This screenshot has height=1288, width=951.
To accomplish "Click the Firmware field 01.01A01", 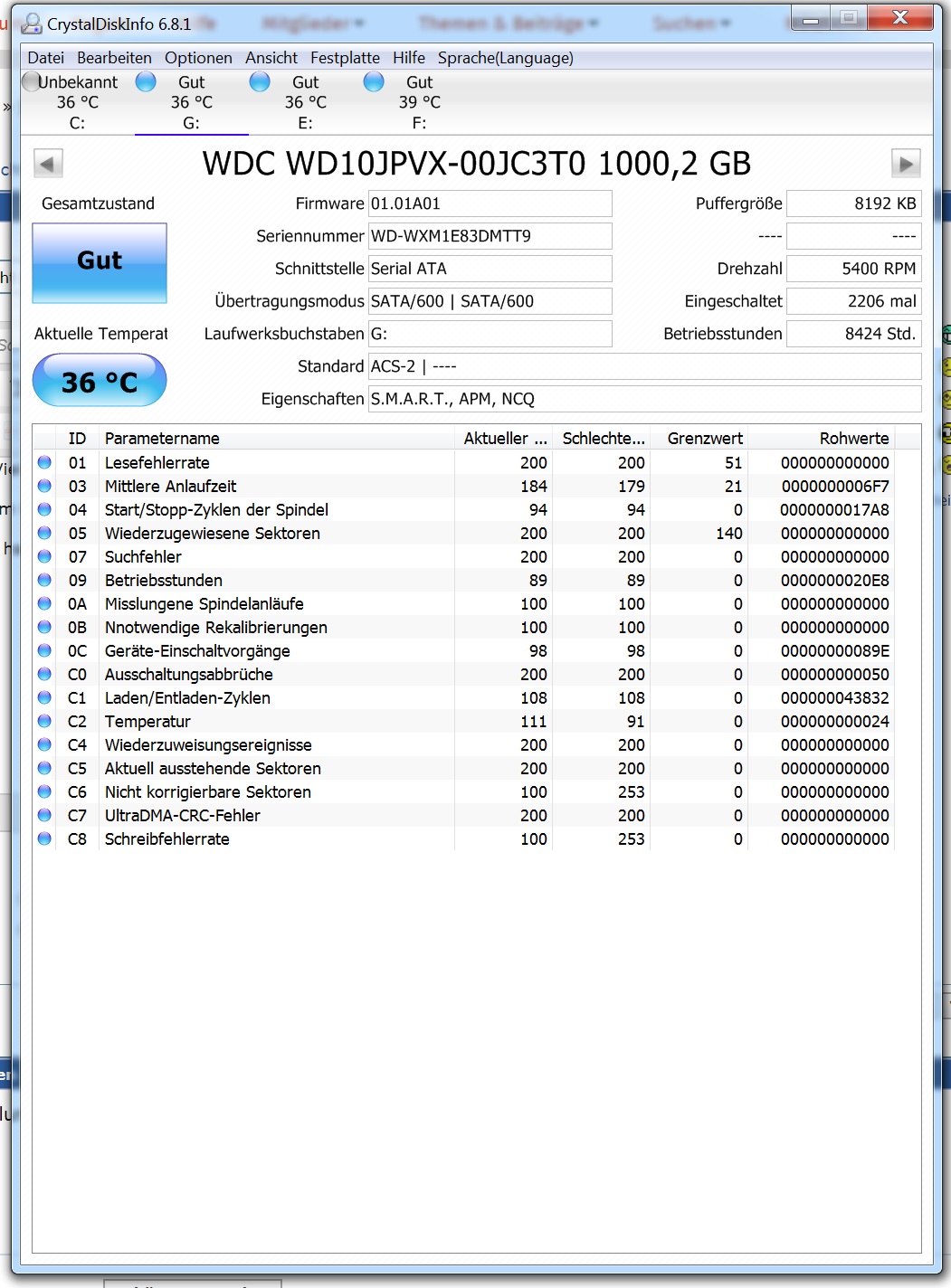I will [490, 204].
